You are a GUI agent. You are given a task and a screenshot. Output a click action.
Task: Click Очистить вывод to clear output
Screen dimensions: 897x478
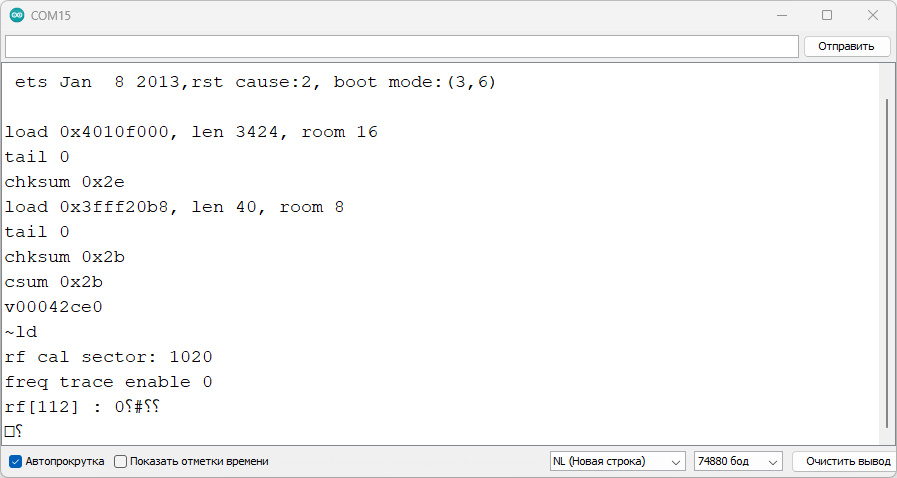coord(841,461)
